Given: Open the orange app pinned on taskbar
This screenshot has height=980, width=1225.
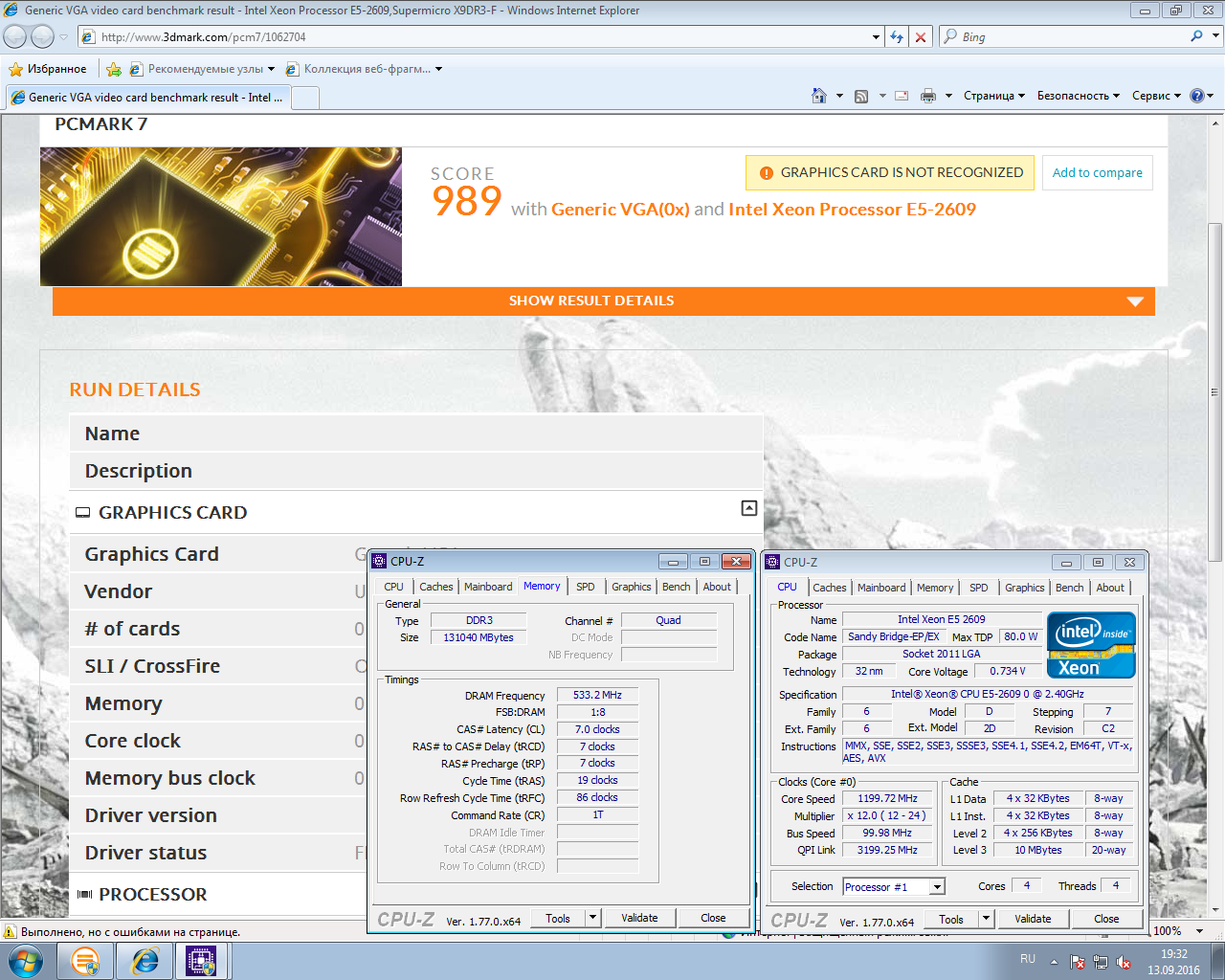Looking at the screenshot, I should [x=86, y=961].
